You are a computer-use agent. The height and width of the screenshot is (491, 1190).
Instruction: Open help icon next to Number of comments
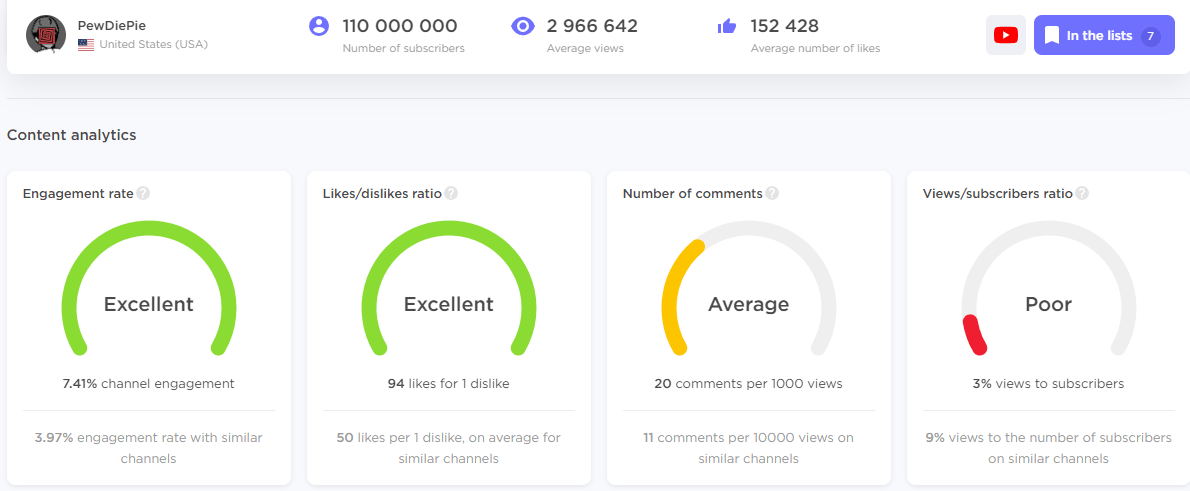[x=772, y=194]
